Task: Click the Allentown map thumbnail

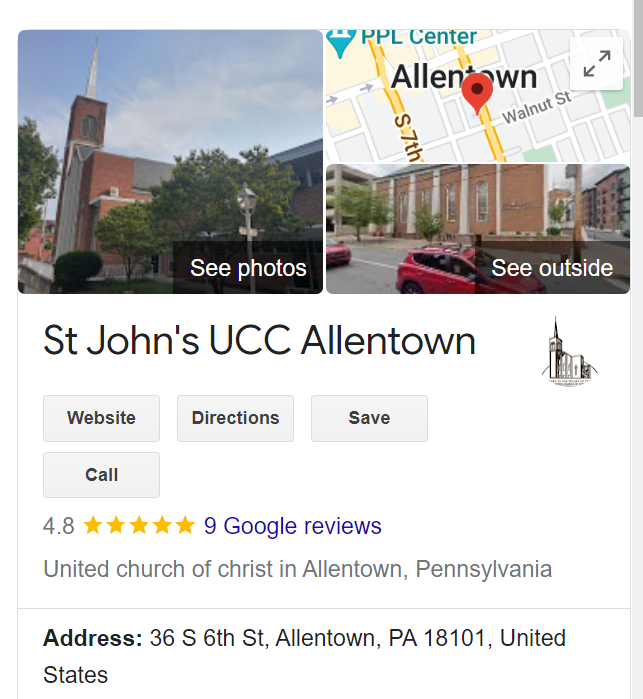Action: (478, 96)
